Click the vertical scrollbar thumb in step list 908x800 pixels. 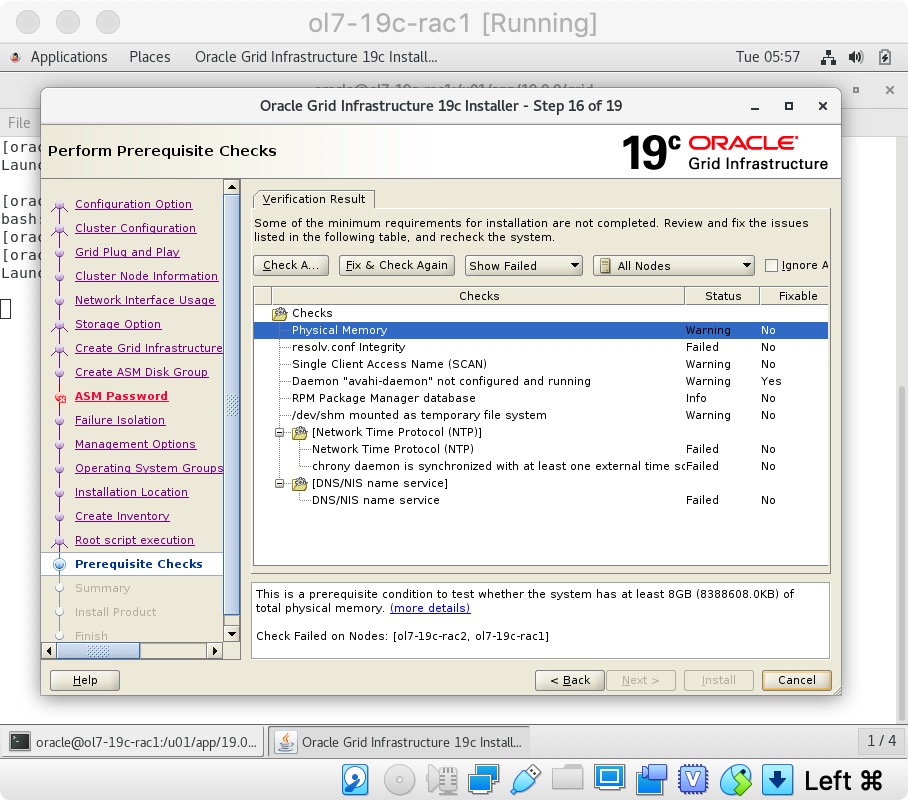point(232,404)
